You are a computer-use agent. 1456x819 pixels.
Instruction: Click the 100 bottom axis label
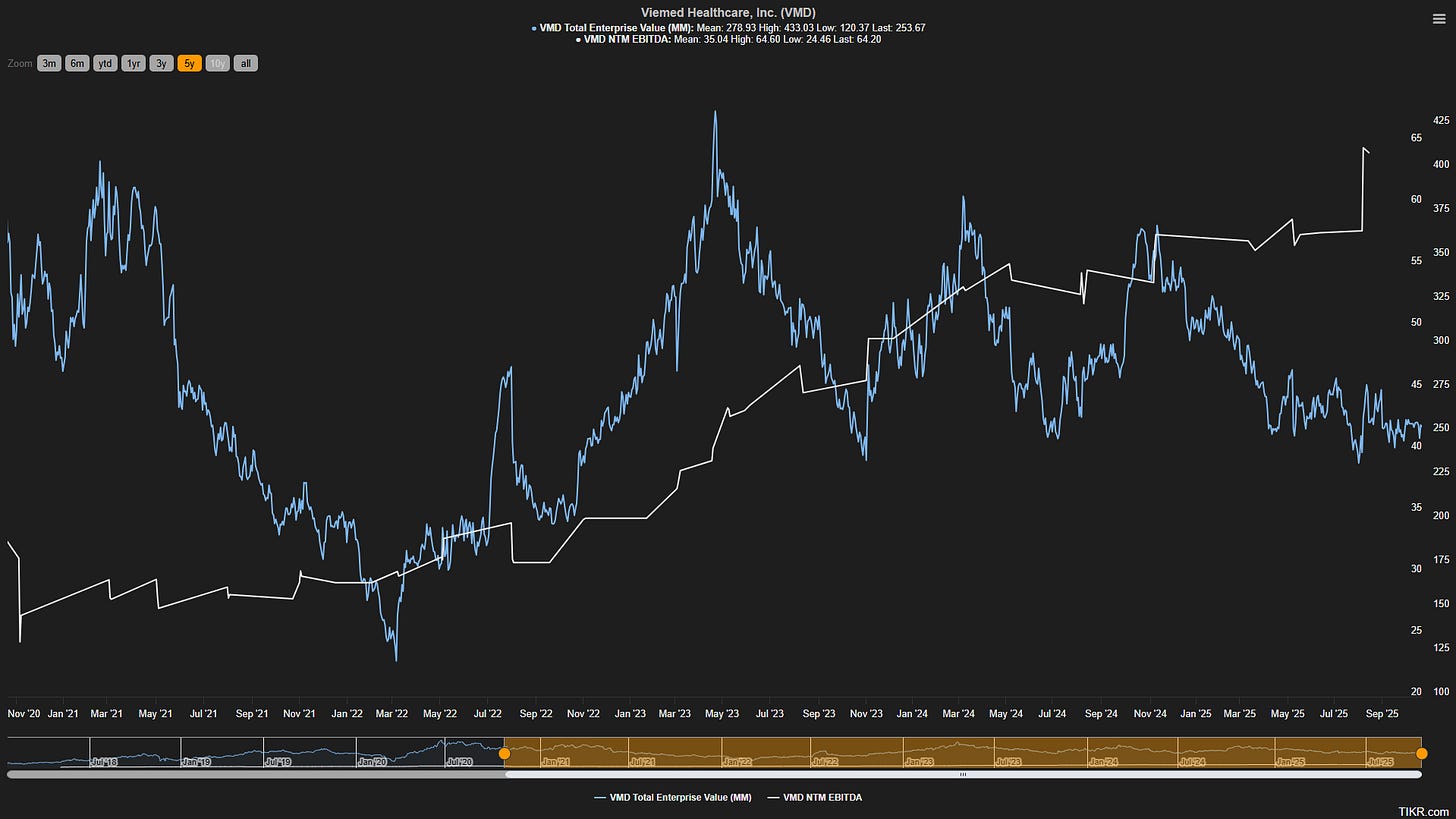pyautogui.click(x=1441, y=691)
